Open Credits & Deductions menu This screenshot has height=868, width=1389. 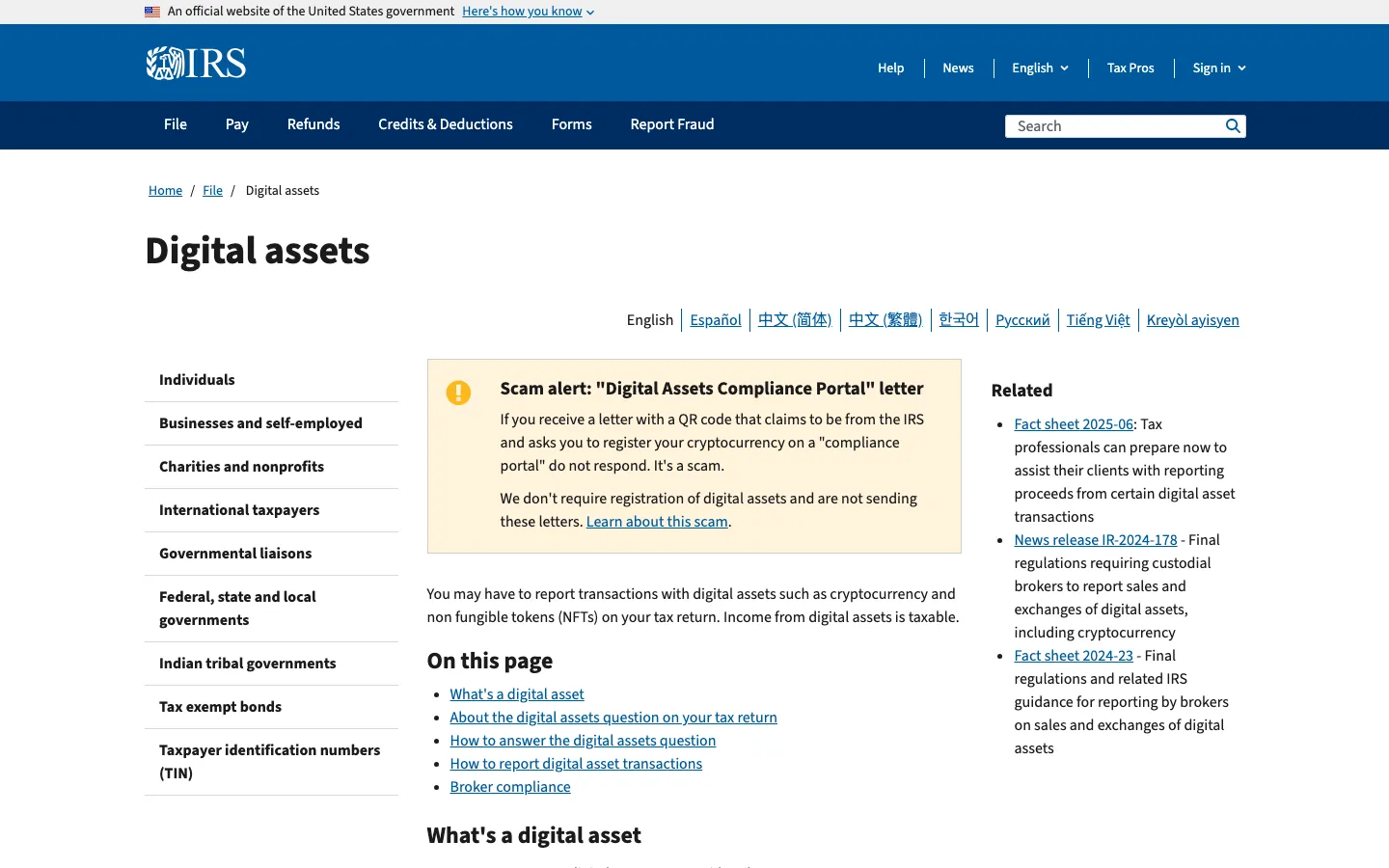446,124
